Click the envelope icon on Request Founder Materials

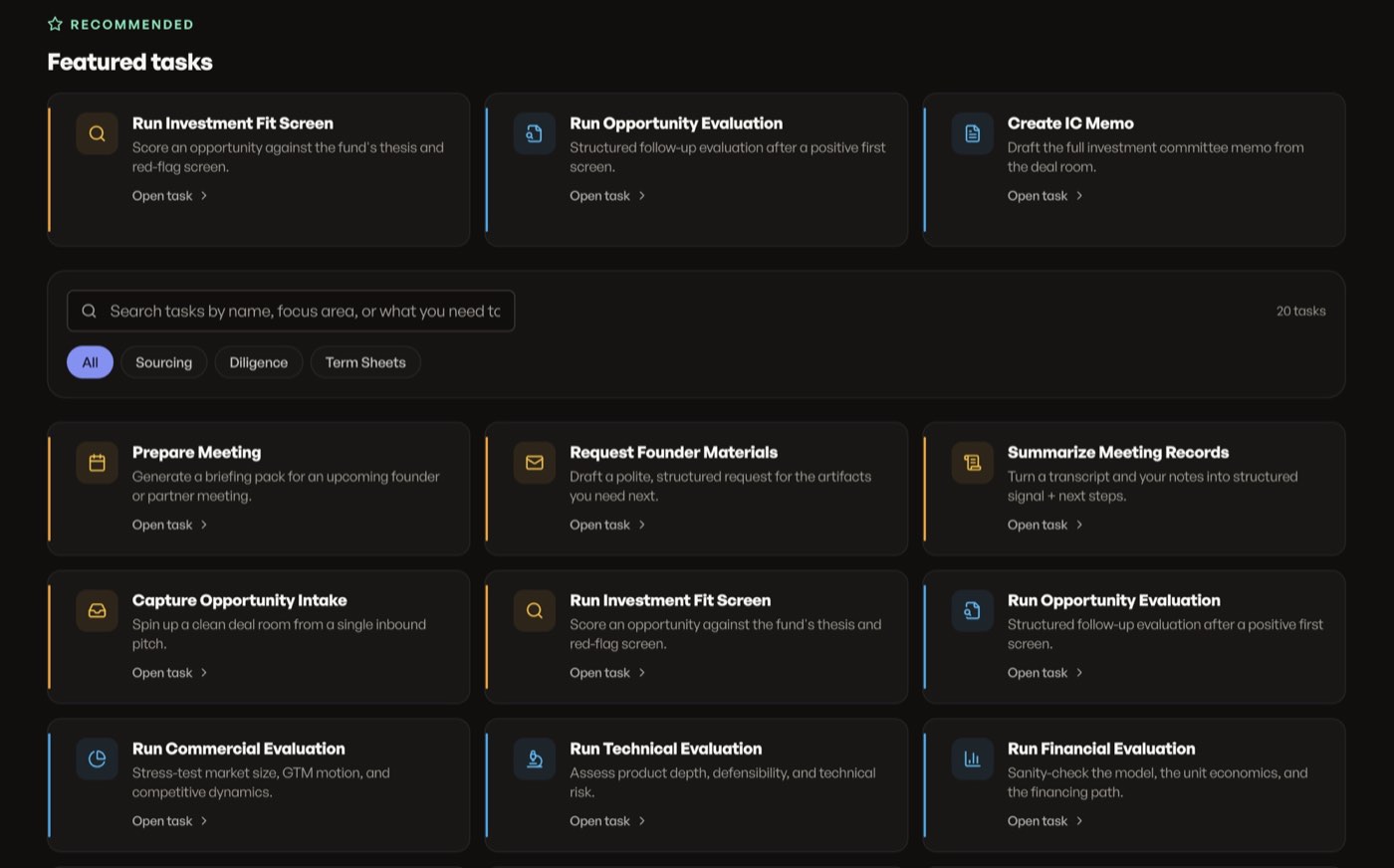coord(535,463)
